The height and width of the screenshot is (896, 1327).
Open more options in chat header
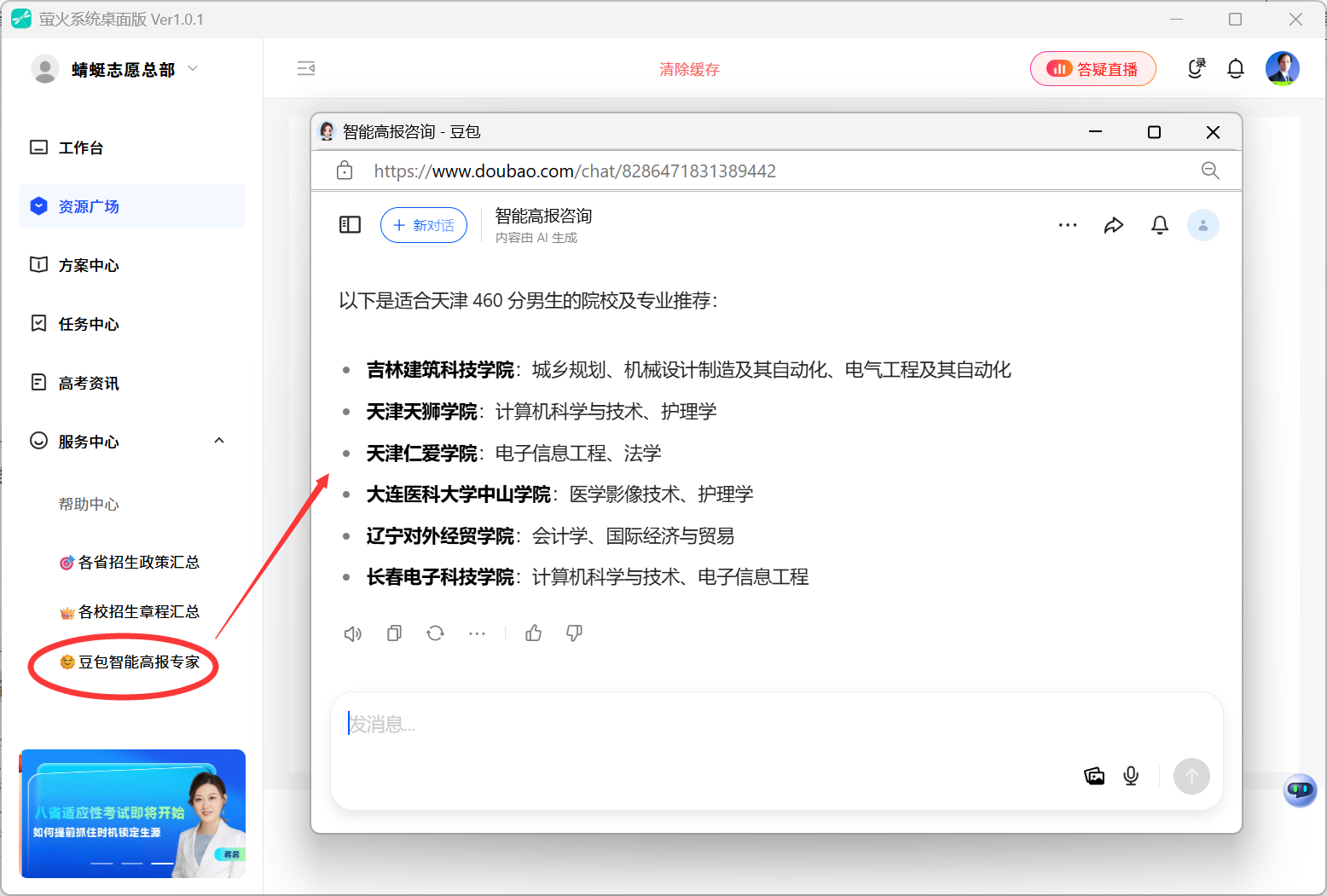coord(1068,225)
